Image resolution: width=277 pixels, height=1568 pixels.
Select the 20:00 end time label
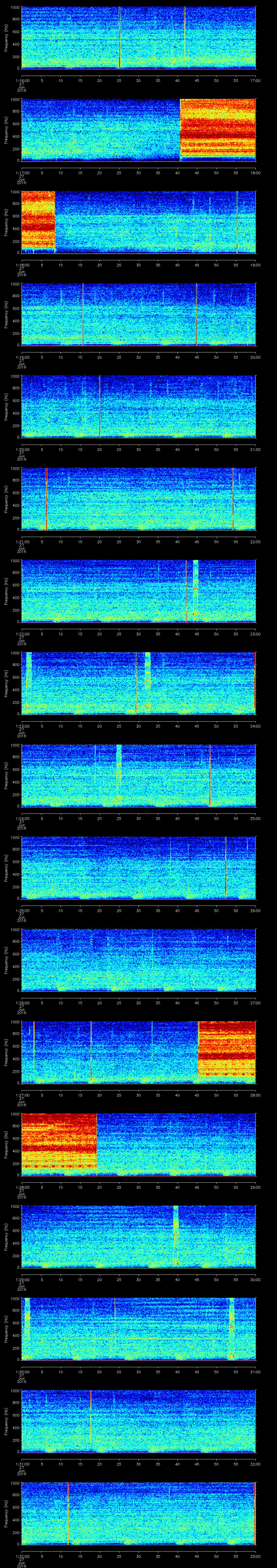coord(255,357)
